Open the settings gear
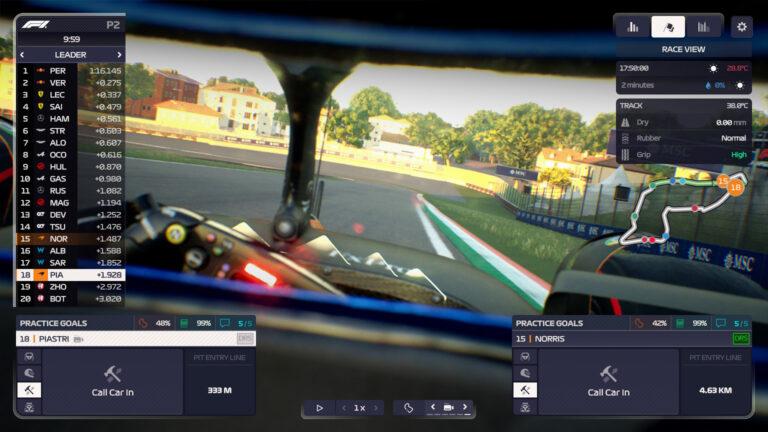This screenshot has width=768, height=432. [742, 26]
